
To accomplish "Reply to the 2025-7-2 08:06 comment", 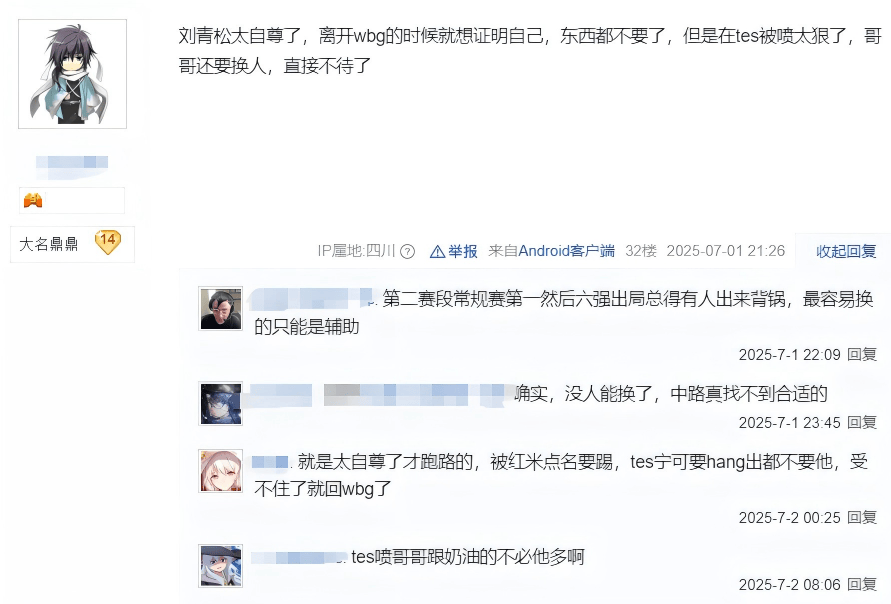I will (x=861, y=585).
